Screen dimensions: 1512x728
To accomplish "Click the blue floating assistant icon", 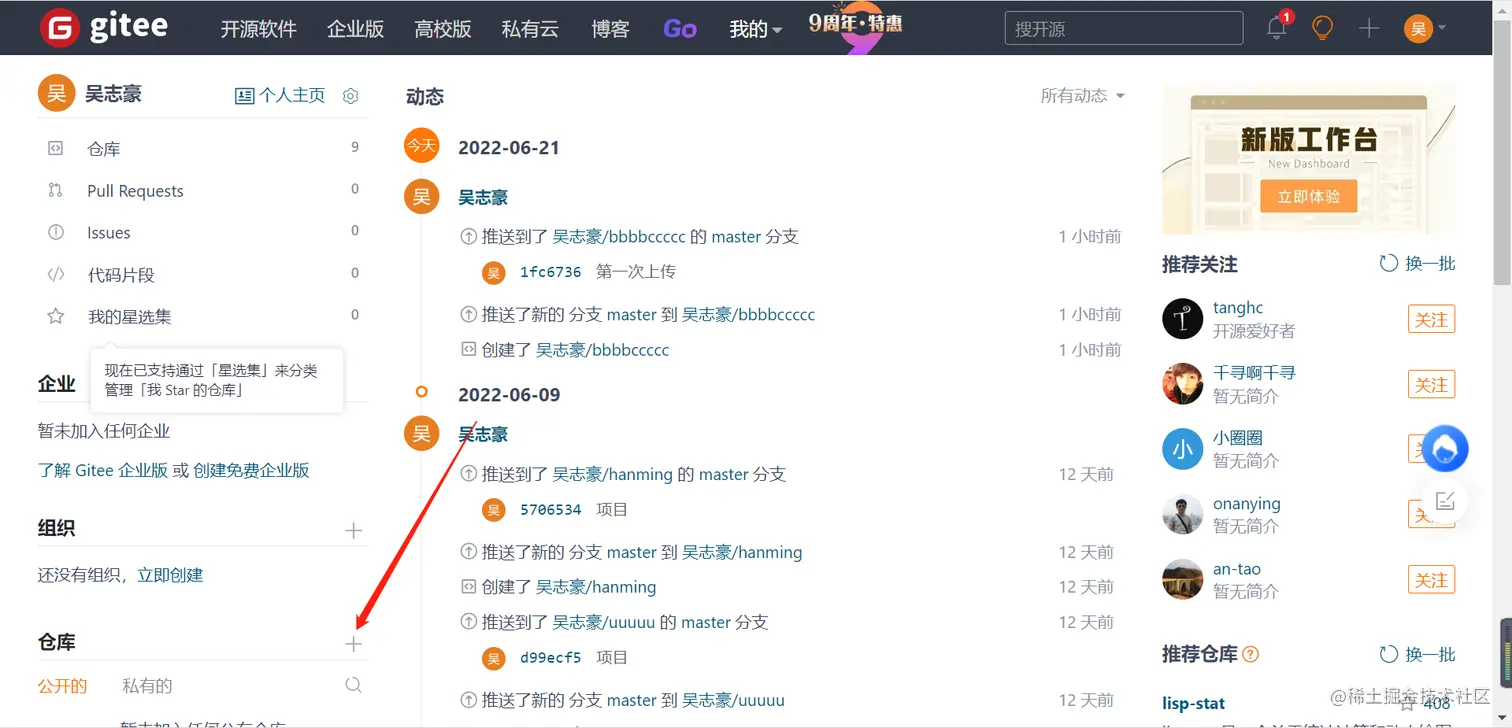I will pos(1445,450).
